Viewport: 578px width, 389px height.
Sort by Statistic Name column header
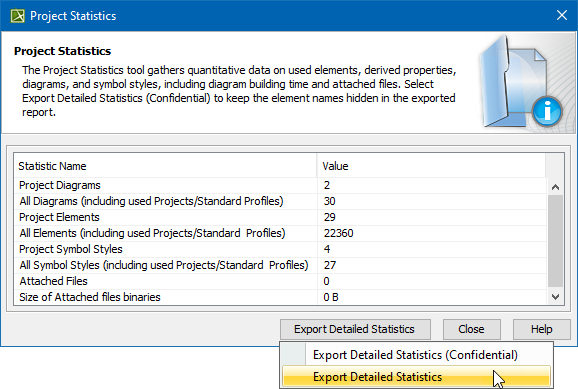pyautogui.click(x=165, y=166)
